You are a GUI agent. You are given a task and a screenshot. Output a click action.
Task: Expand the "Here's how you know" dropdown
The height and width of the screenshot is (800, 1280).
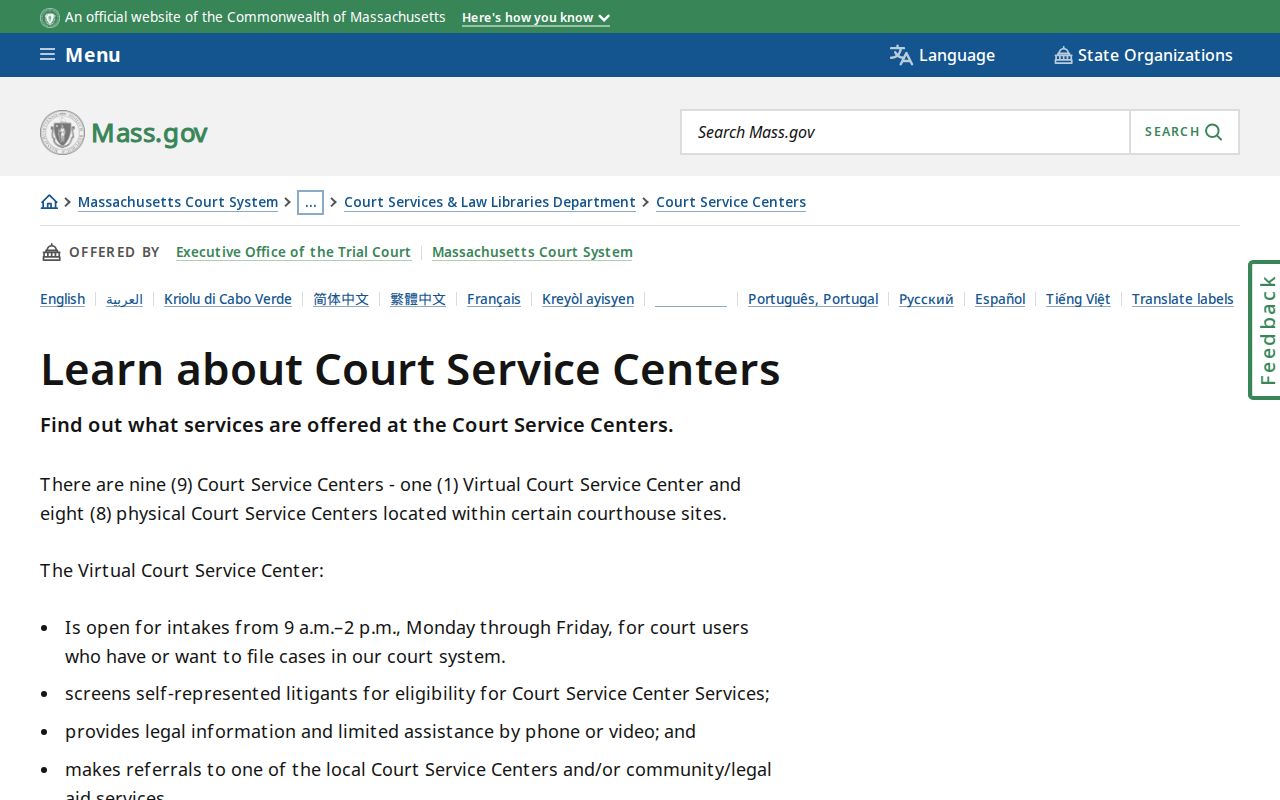click(536, 17)
